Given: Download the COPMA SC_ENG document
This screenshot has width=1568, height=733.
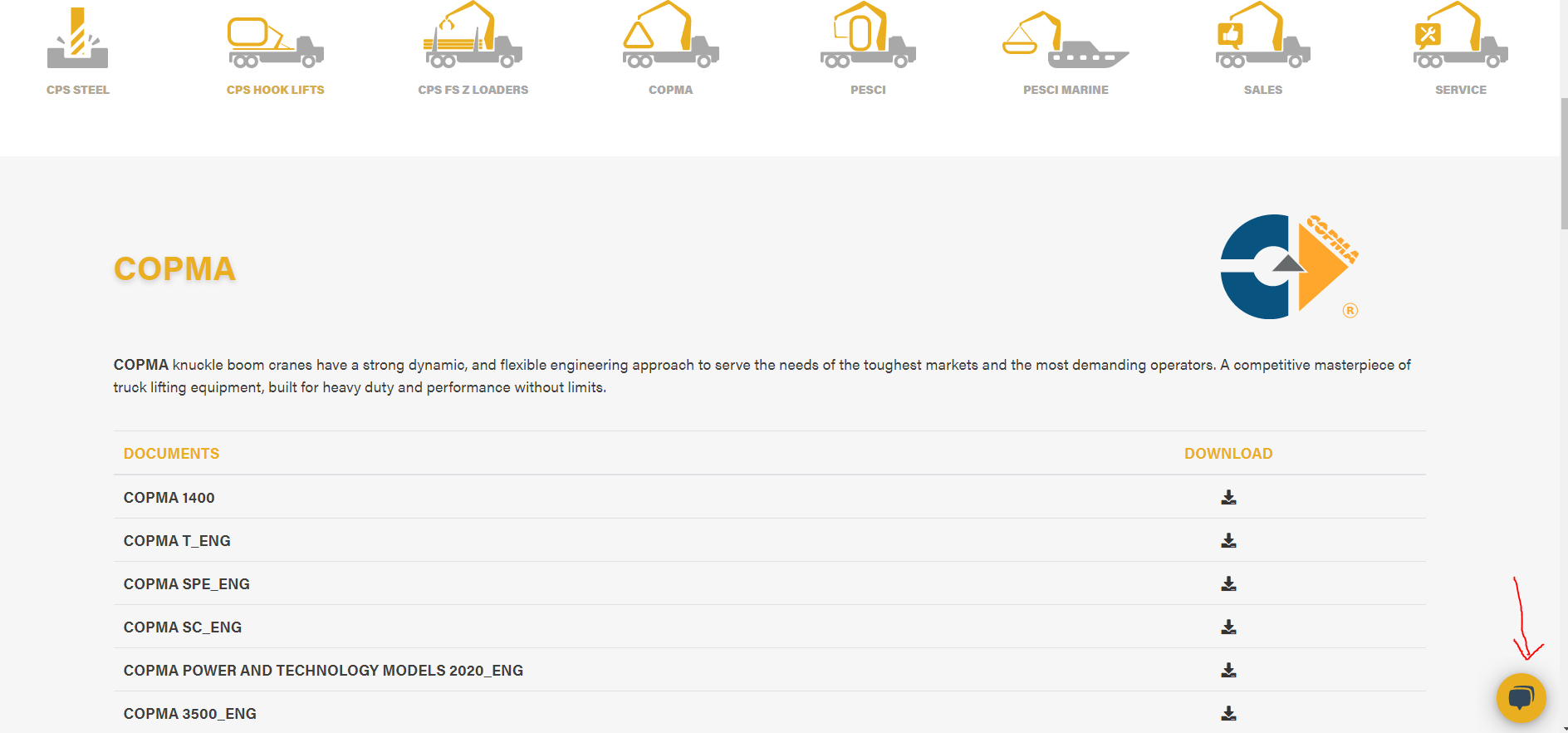Looking at the screenshot, I should point(1228,627).
